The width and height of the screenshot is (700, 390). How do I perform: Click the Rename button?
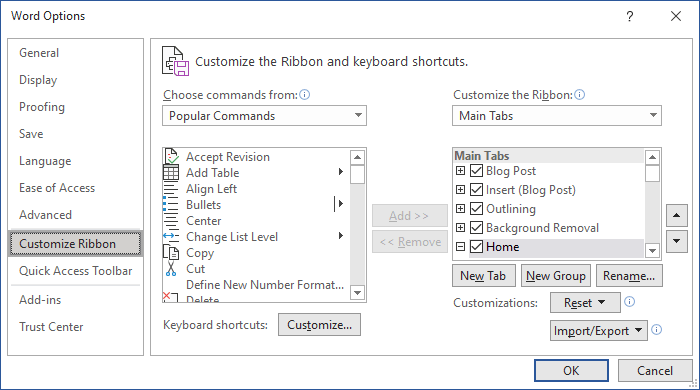629,276
